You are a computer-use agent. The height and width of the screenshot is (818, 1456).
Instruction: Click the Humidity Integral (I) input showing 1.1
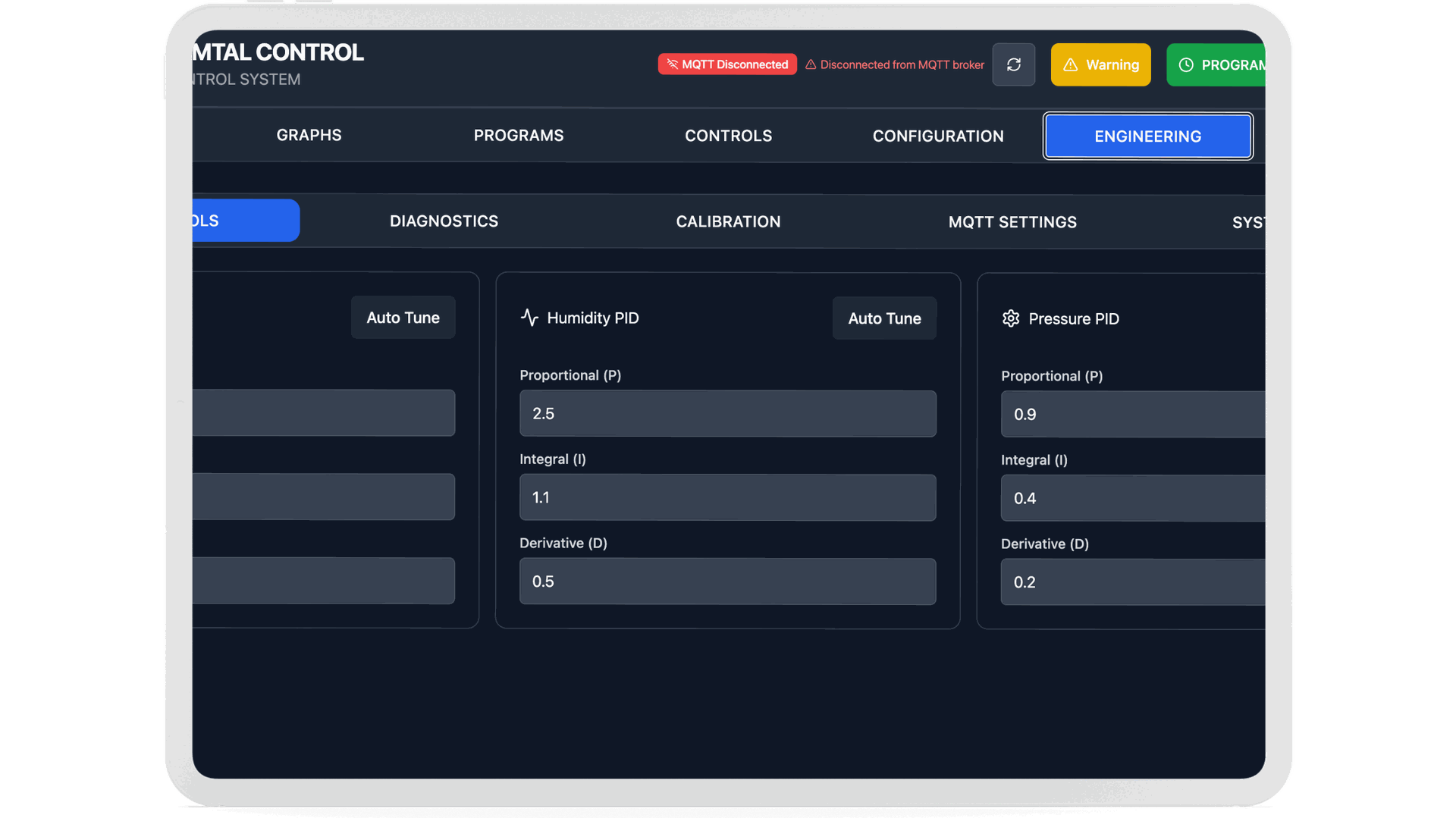click(x=727, y=498)
